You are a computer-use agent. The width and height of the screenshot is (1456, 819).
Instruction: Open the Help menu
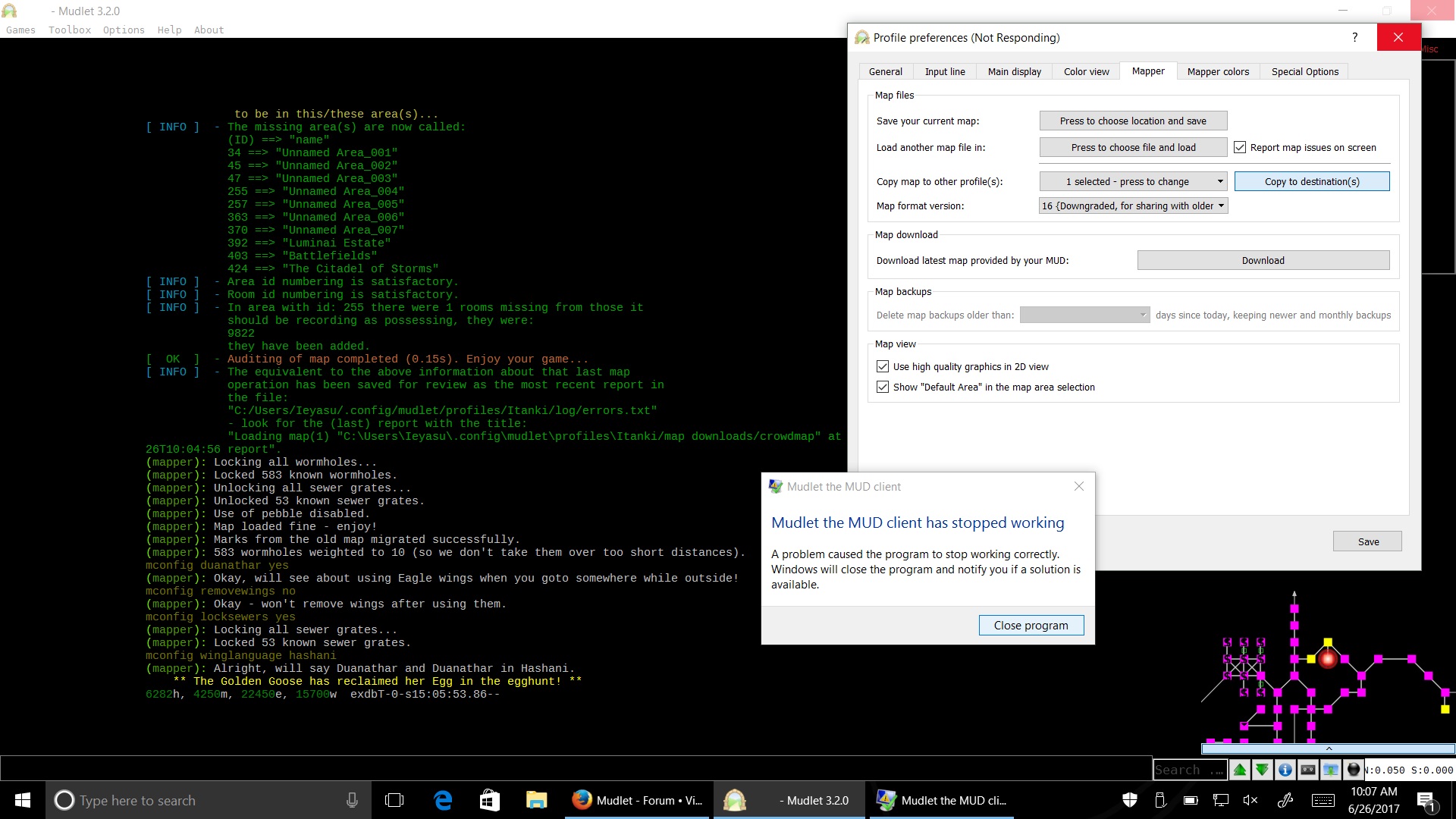click(169, 30)
